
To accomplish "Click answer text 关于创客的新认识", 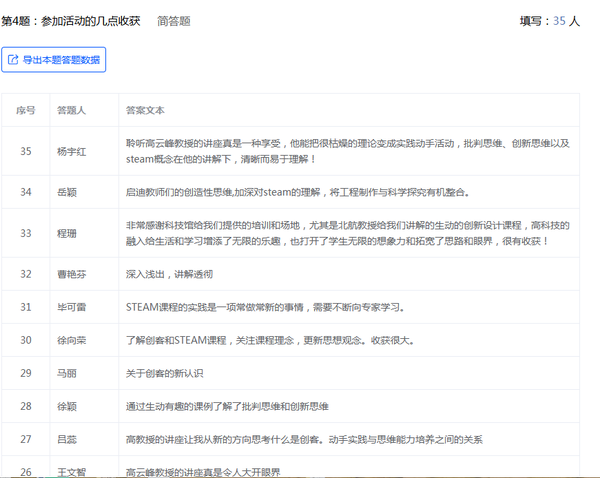I will click(x=165, y=373).
